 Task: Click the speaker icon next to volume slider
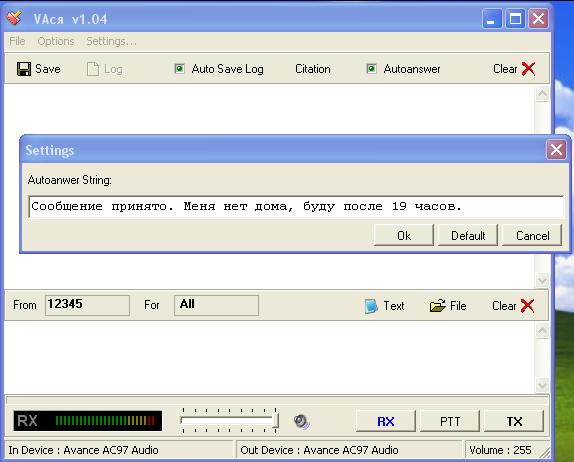tap(302, 421)
